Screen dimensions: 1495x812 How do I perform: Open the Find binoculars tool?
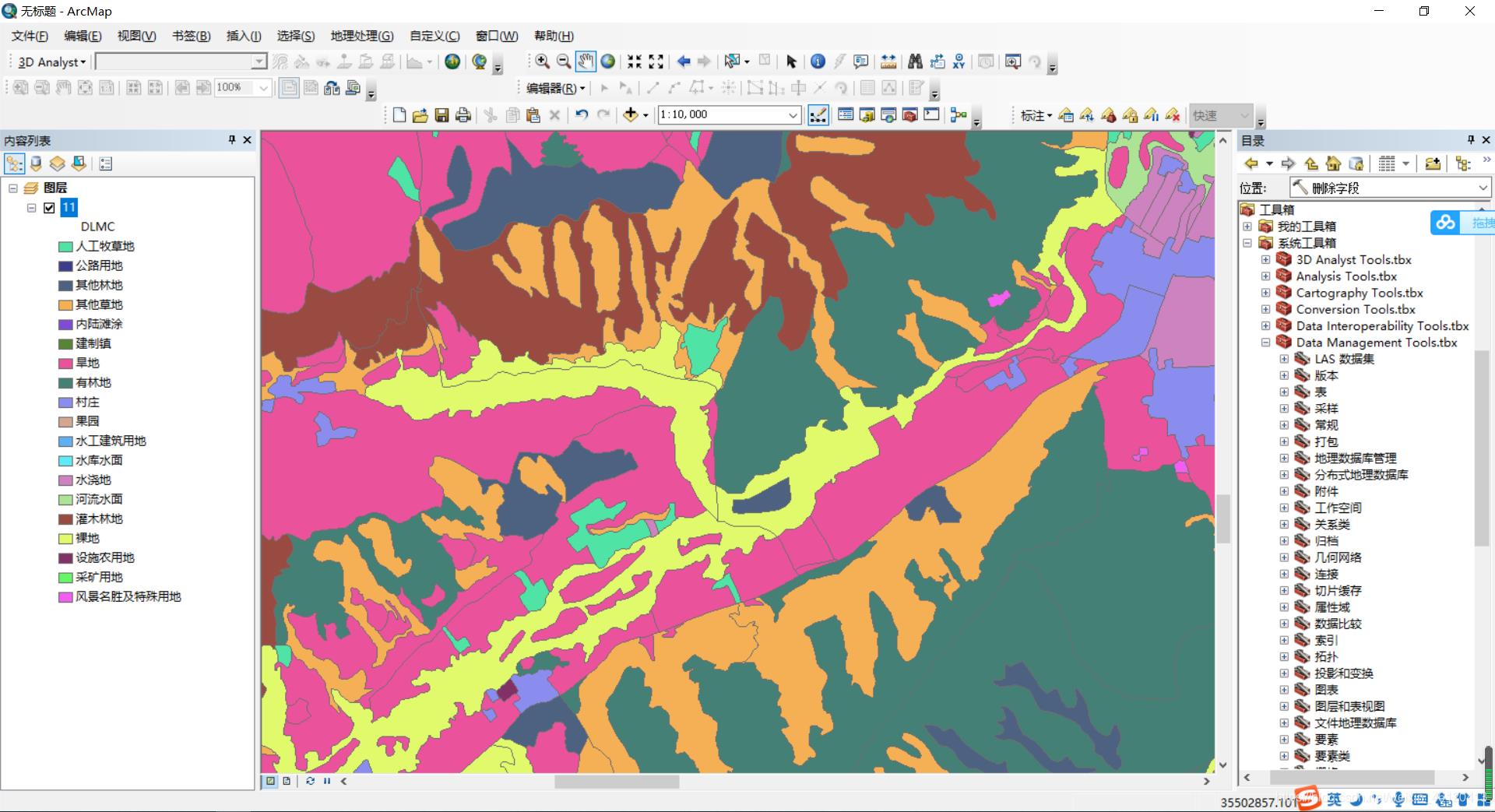[915, 62]
